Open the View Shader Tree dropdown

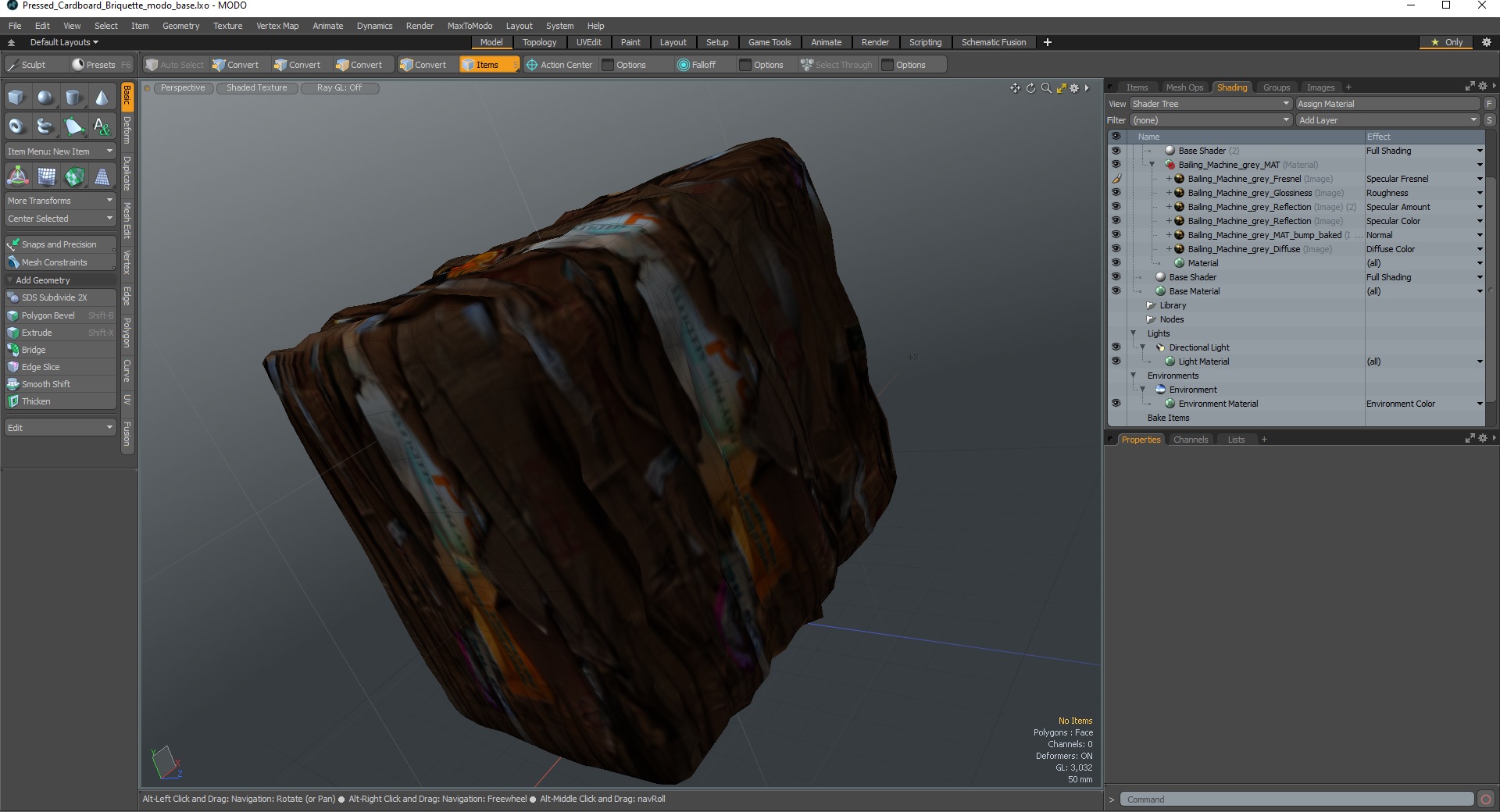click(1210, 104)
